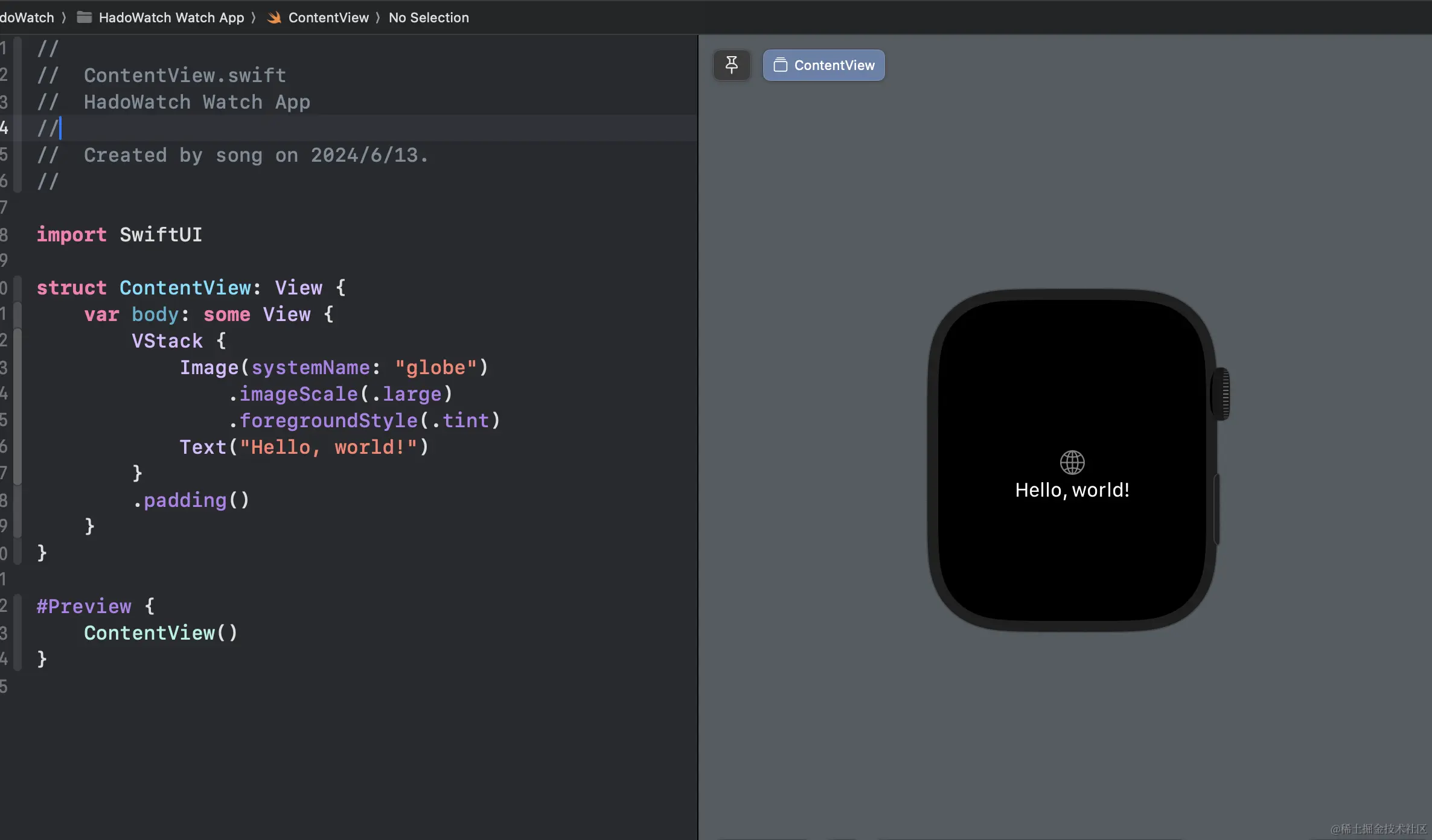Open HadoWatch Watch App breadcrumb menu
1432x840 pixels.
click(x=171, y=17)
